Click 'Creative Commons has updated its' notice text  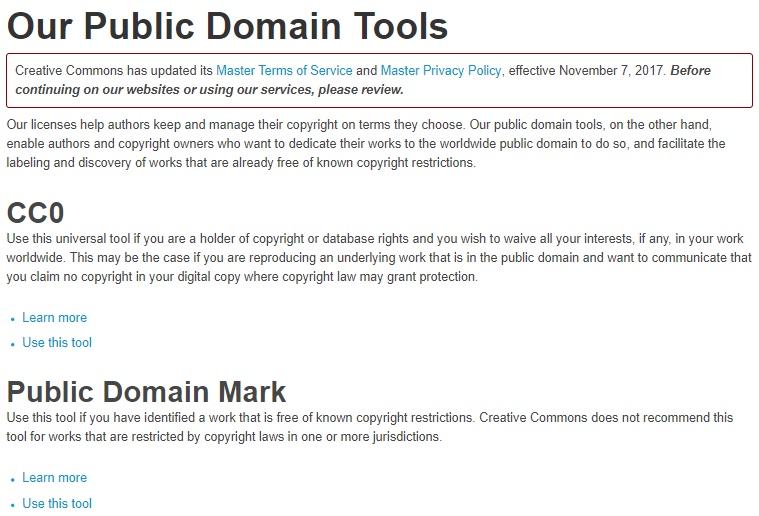click(113, 71)
